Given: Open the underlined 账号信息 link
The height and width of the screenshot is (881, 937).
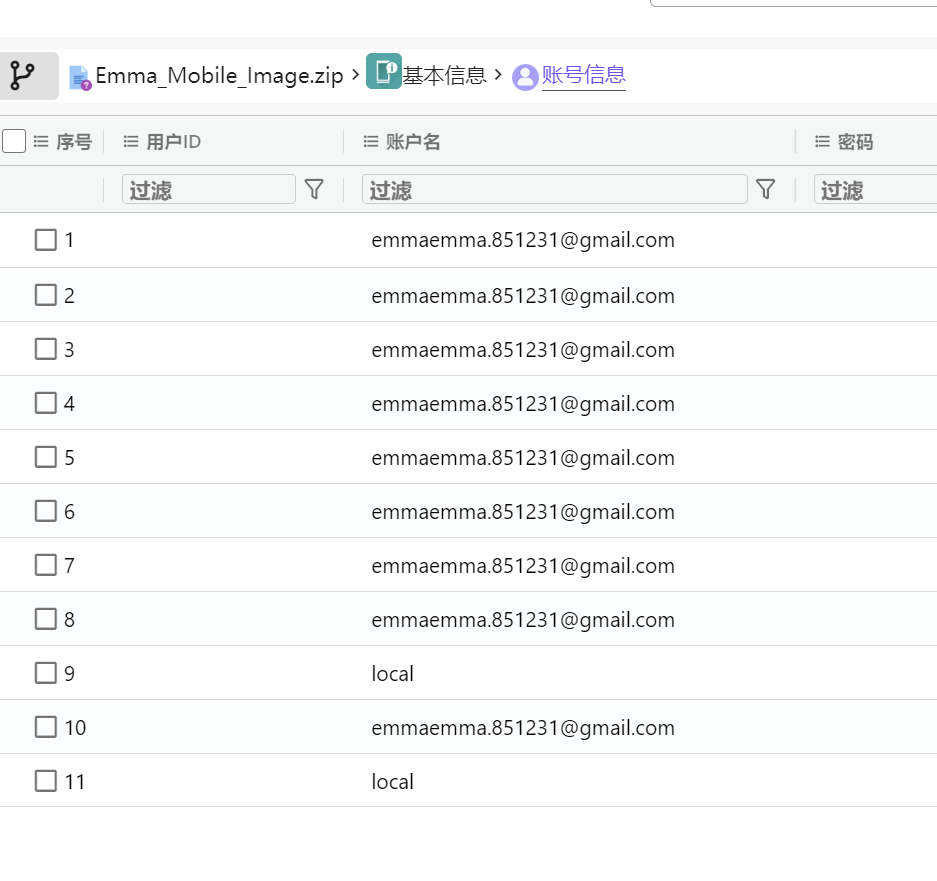Looking at the screenshot, I should pos(584,76).
